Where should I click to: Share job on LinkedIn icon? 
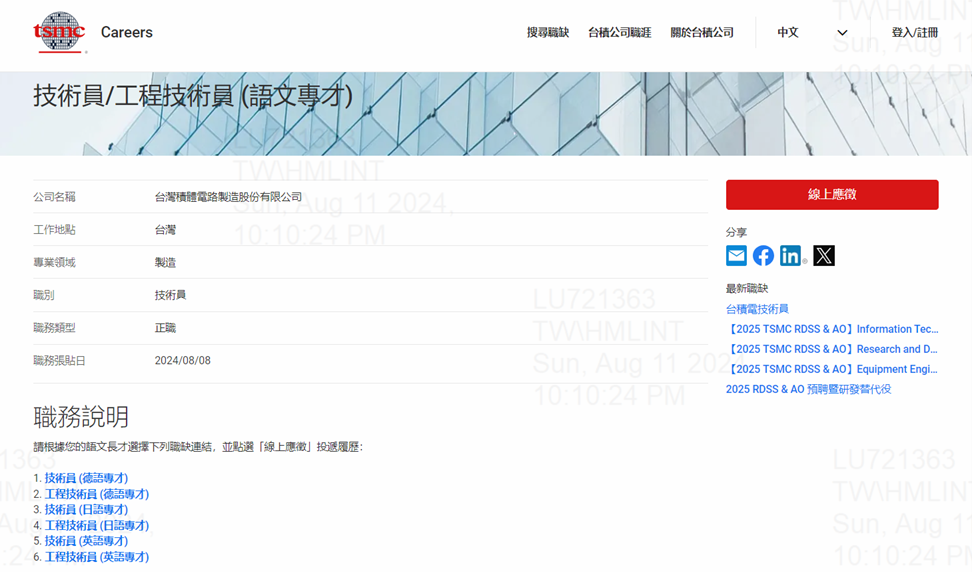[x=790, y=255]
